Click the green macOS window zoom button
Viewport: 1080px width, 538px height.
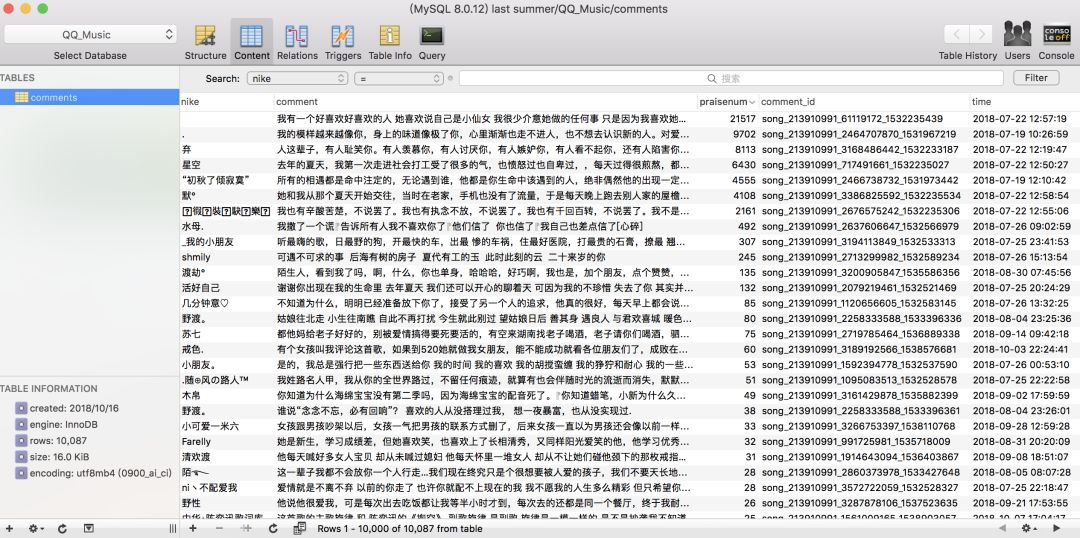pyautogui.click(x=43, y=9)
